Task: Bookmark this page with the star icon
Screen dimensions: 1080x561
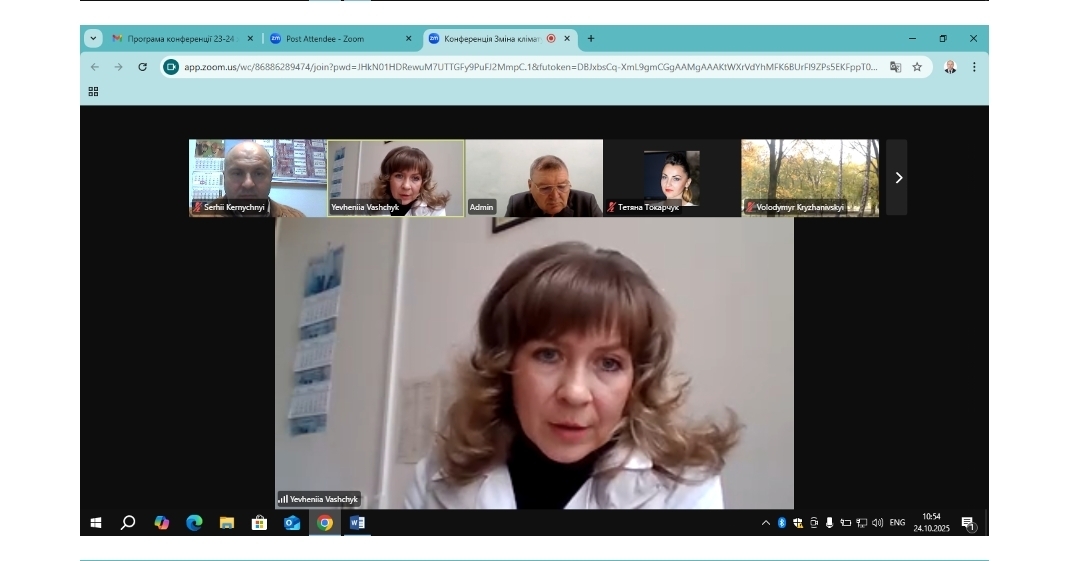Action: [917, 67]
